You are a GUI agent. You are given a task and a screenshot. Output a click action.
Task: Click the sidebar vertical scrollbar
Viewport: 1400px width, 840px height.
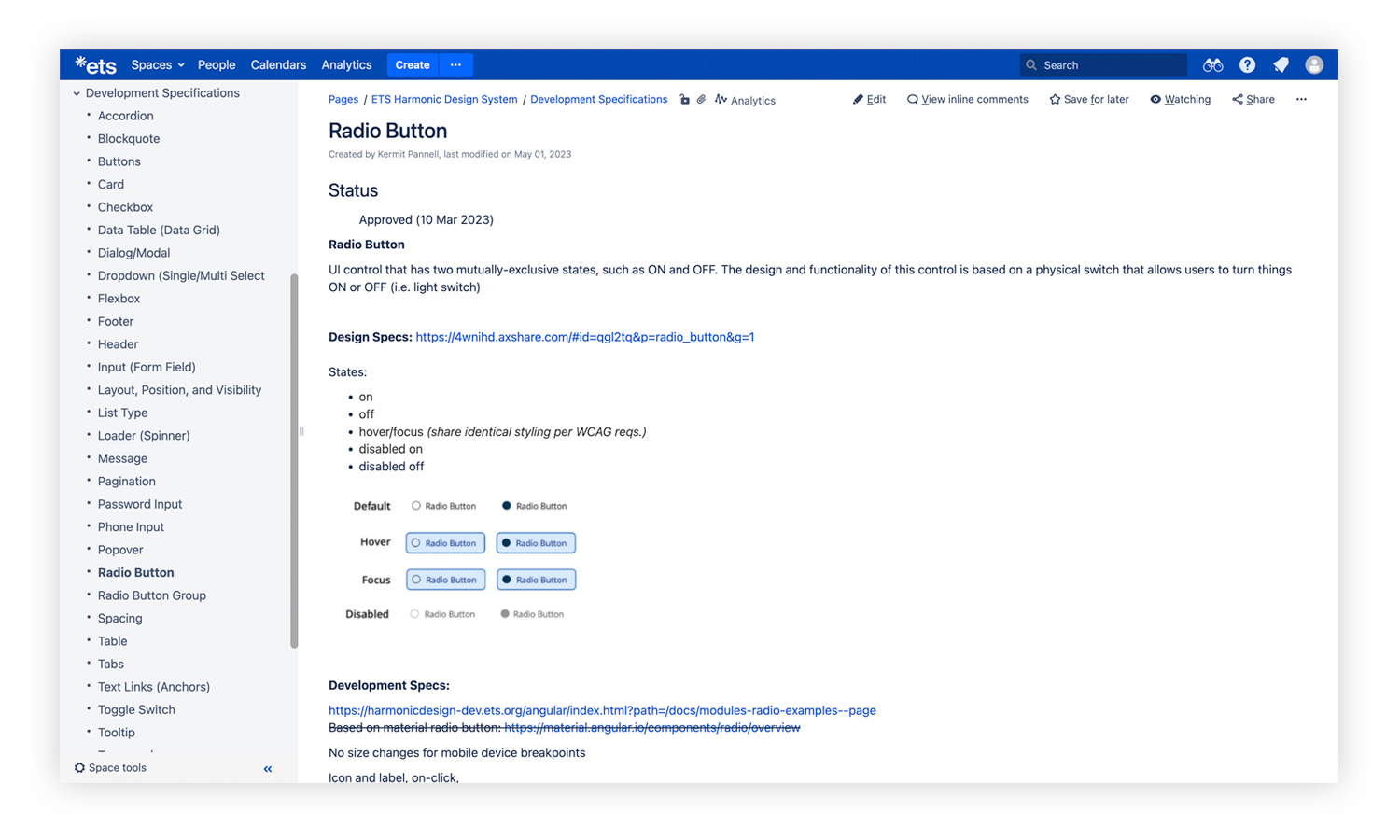click(294, 461)
